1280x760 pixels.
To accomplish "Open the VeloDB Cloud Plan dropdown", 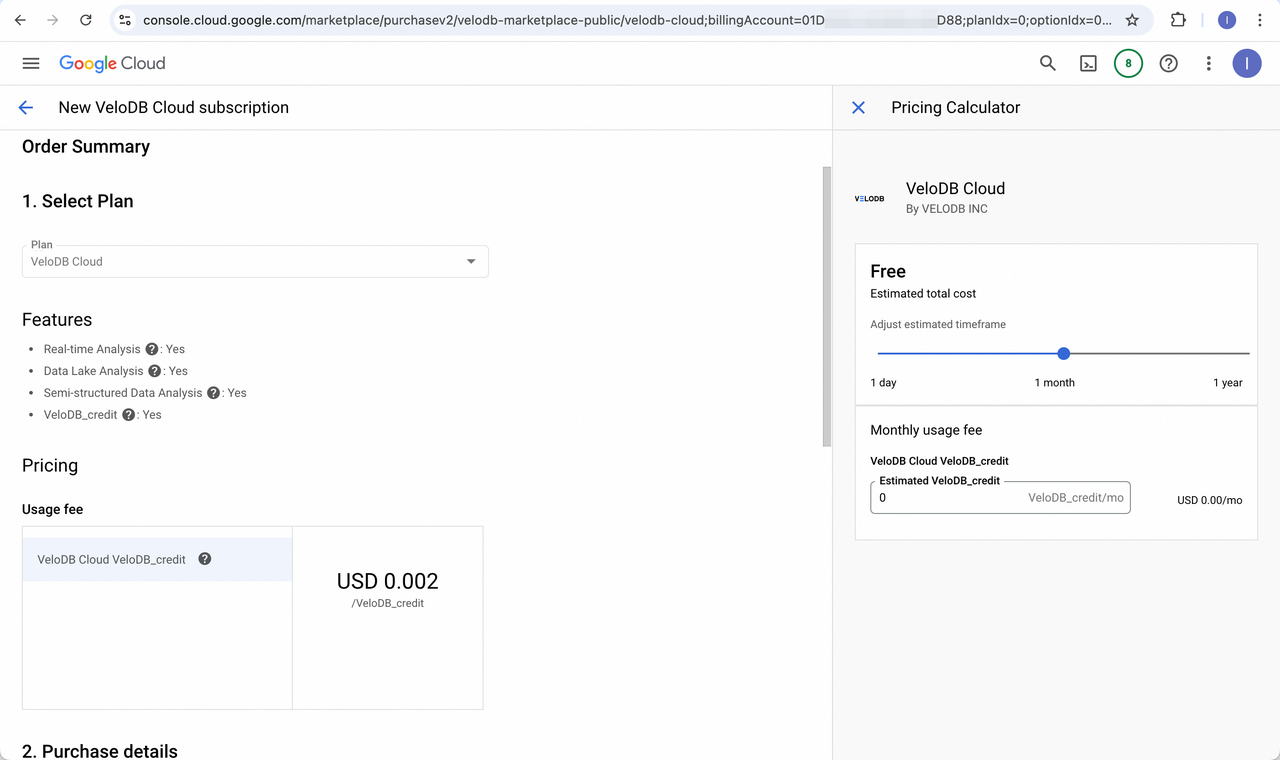I will click(255, 261).
